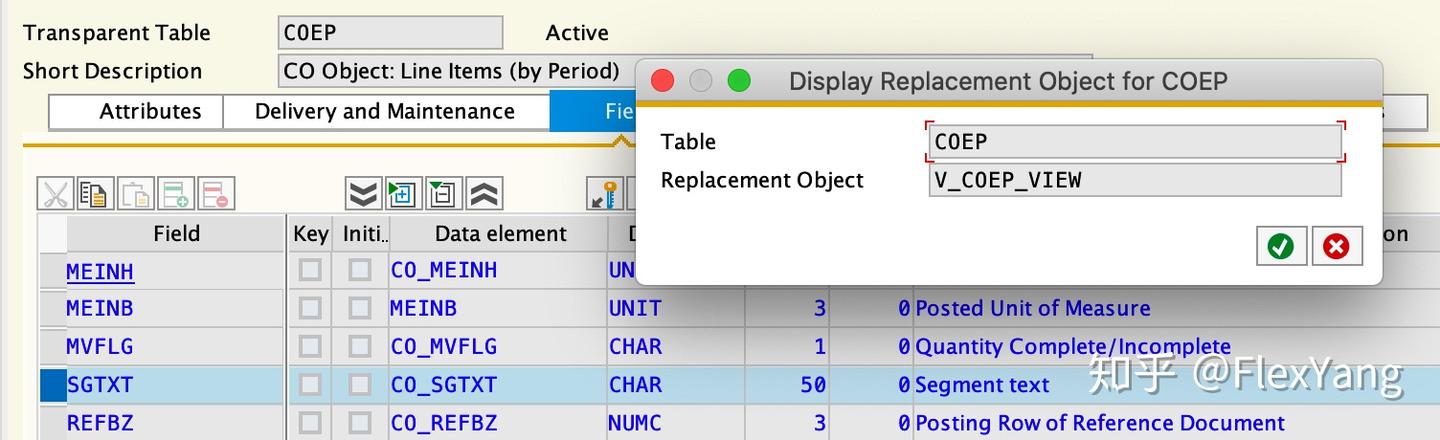Select the highlighted Fields tab
The width and height of the screenshot is (1440, 440).
593,111
